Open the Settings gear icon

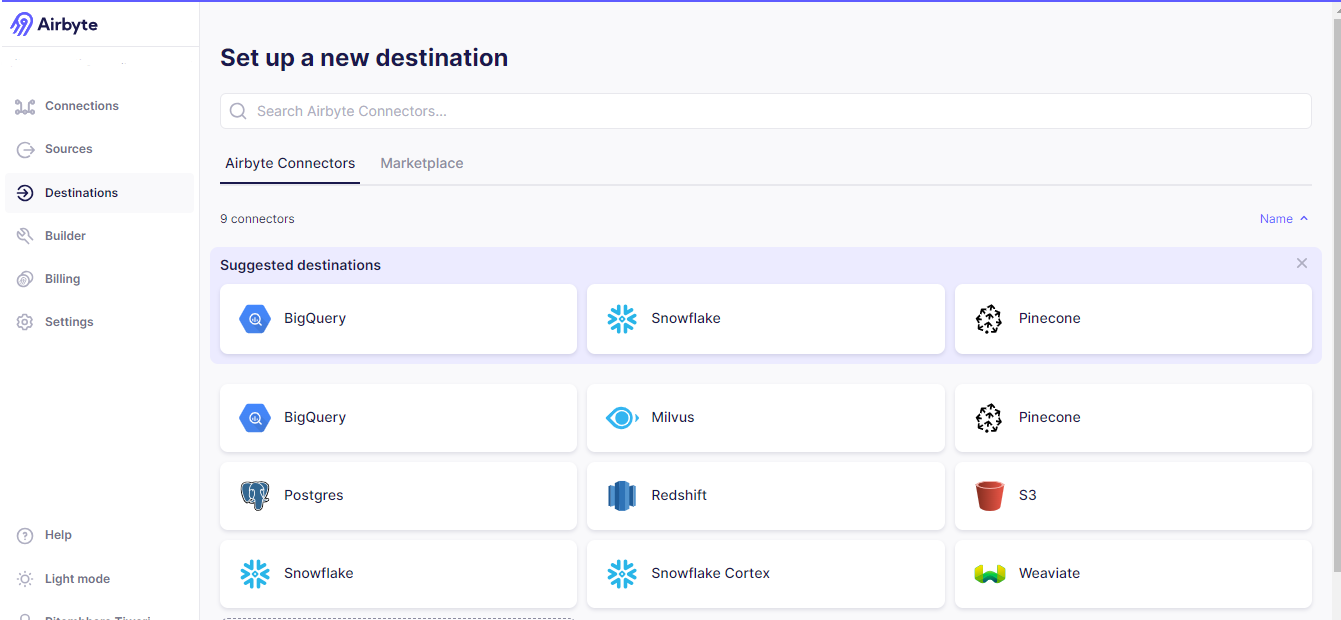point(25,322)
